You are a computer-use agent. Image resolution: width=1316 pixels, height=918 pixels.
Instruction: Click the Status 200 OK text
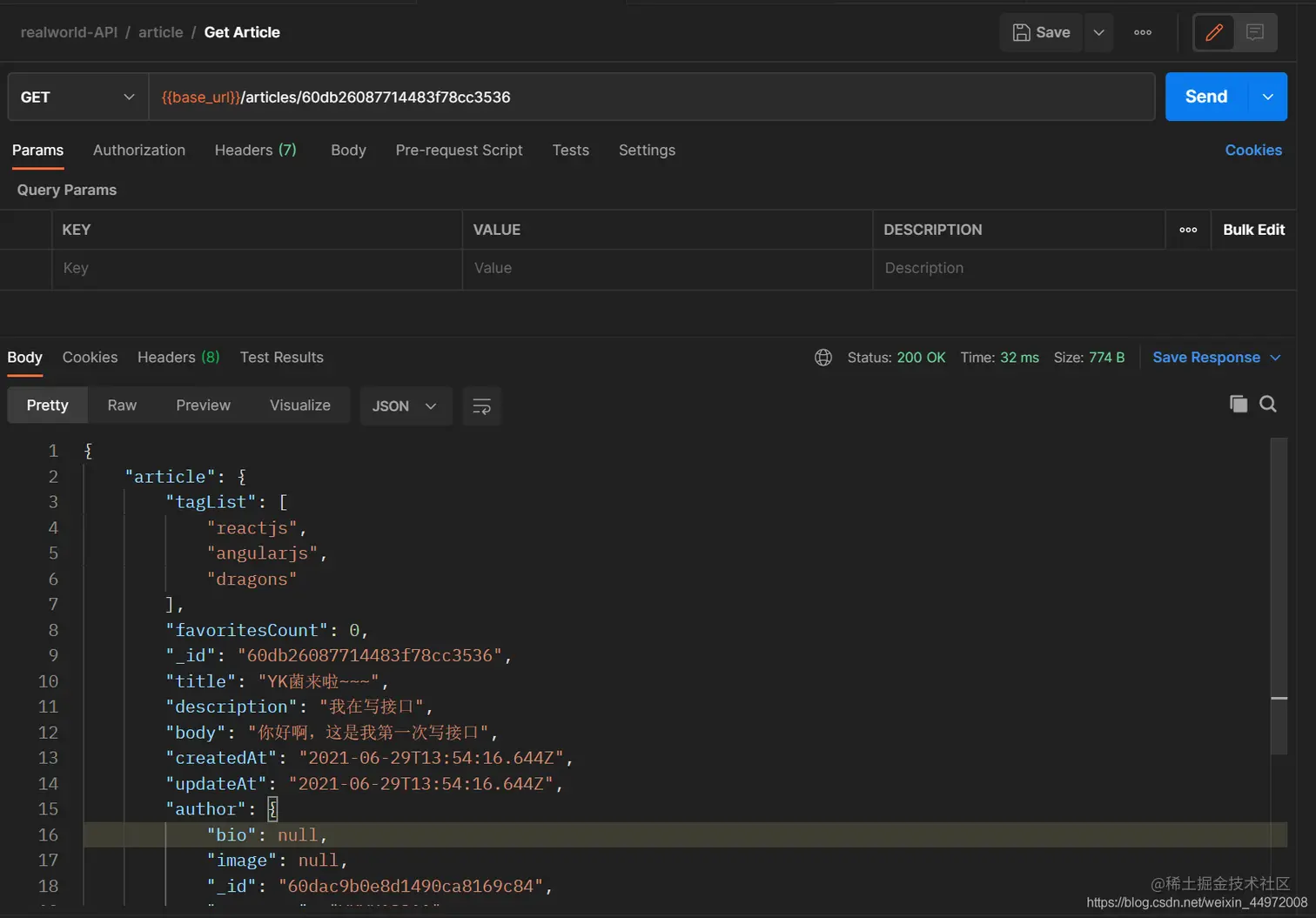tap(896, 358)
